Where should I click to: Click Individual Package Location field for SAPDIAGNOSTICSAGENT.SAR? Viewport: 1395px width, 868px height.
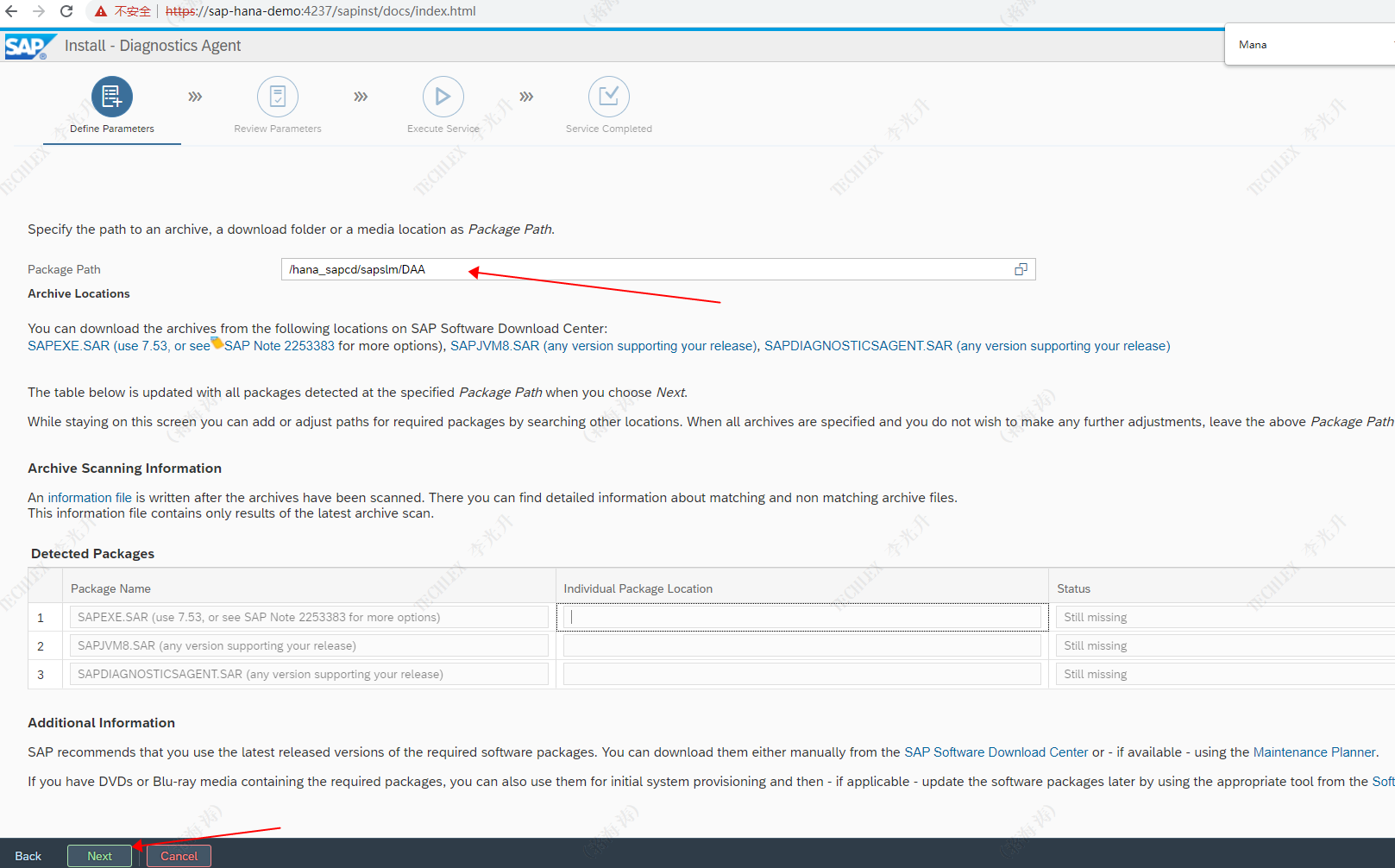802,674
